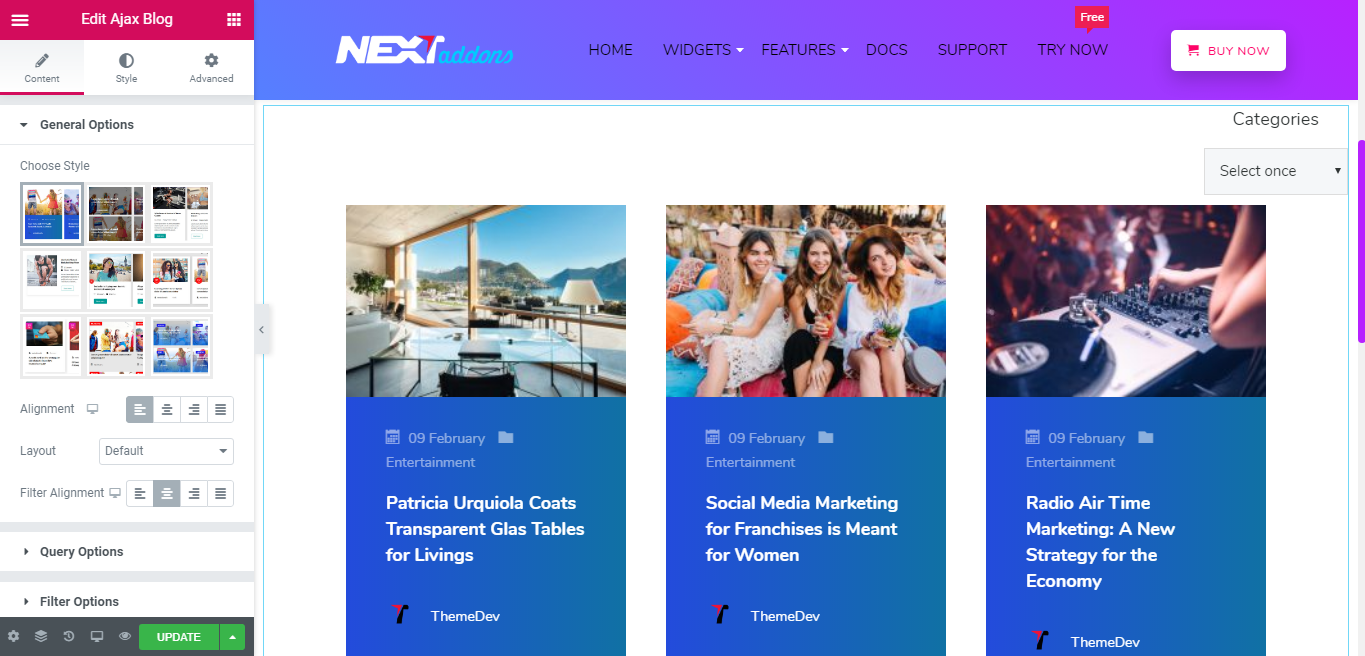Open page settings gear in bottom bar
1365x656 pixels.
pos(13,636)
